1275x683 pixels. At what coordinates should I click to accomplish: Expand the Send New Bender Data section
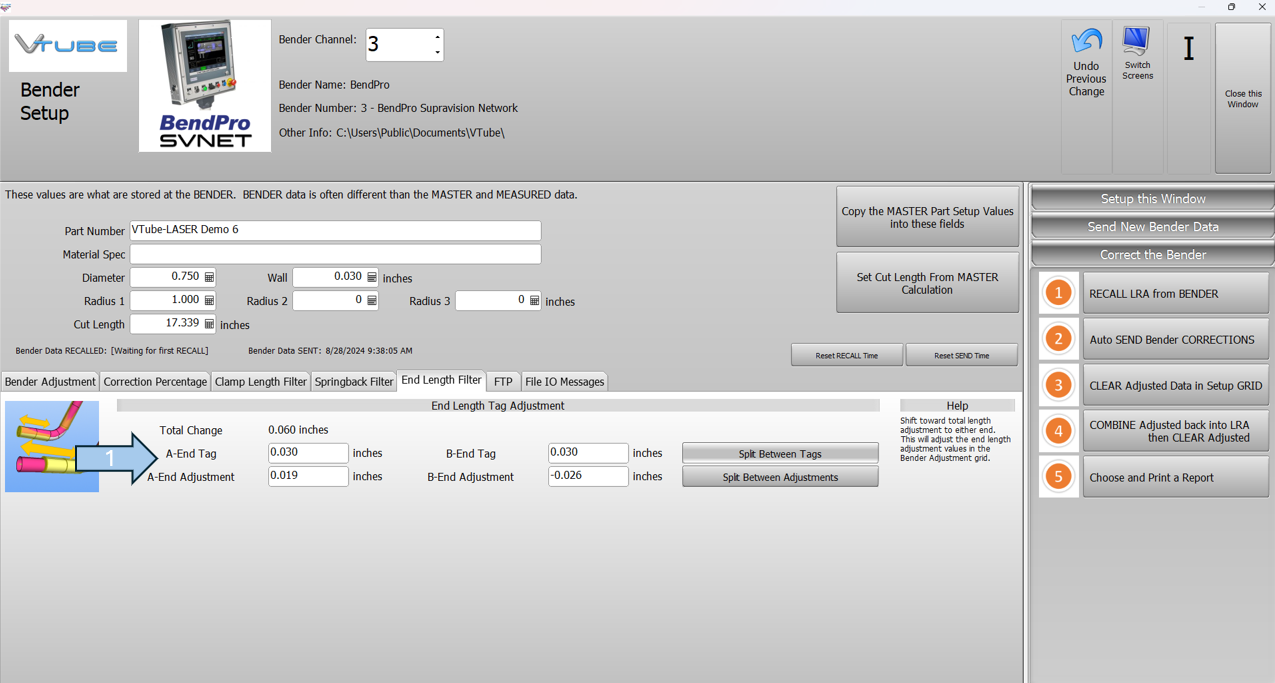pos(1153,226)
